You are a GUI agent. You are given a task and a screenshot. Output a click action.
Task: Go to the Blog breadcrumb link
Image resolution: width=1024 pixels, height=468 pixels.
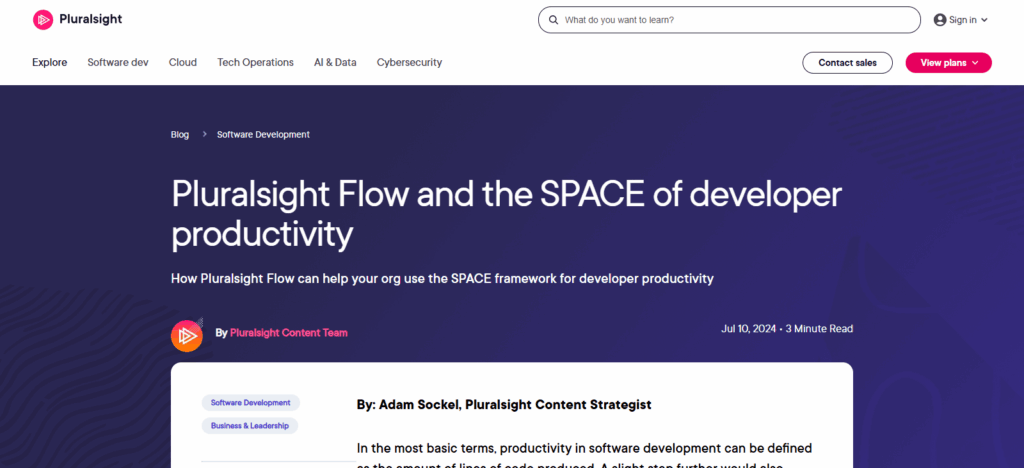[x=180, y=134]
